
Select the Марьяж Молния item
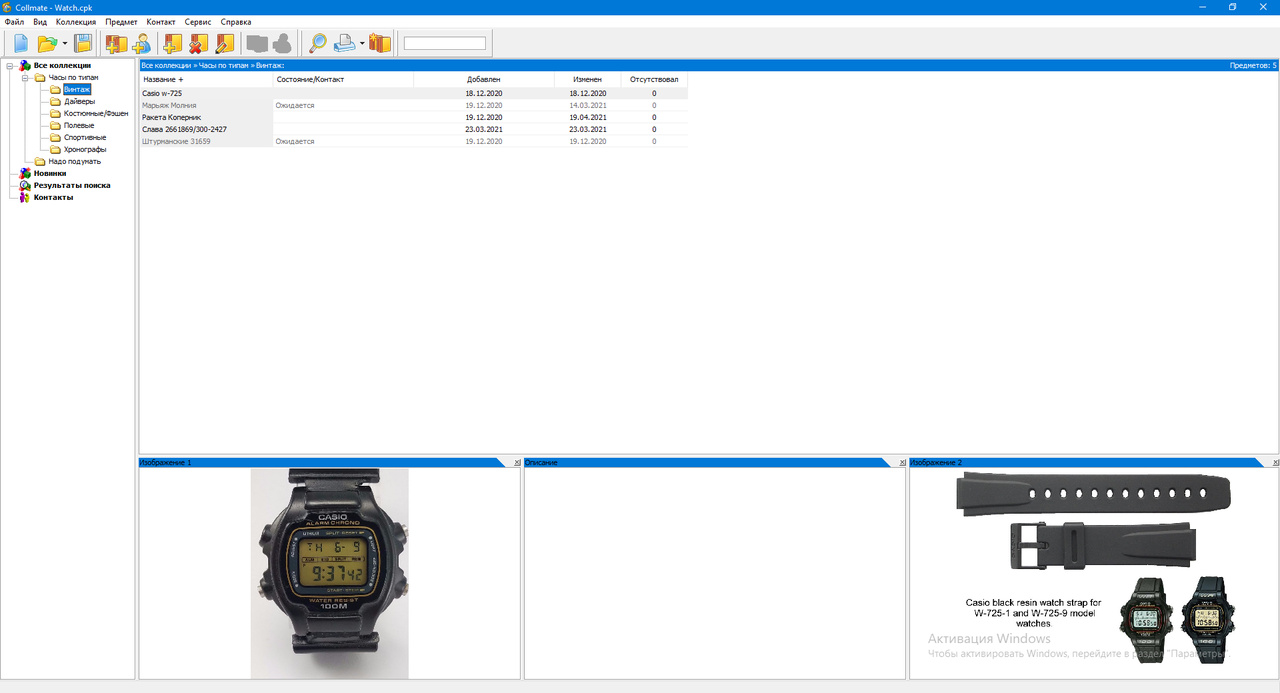169,105
